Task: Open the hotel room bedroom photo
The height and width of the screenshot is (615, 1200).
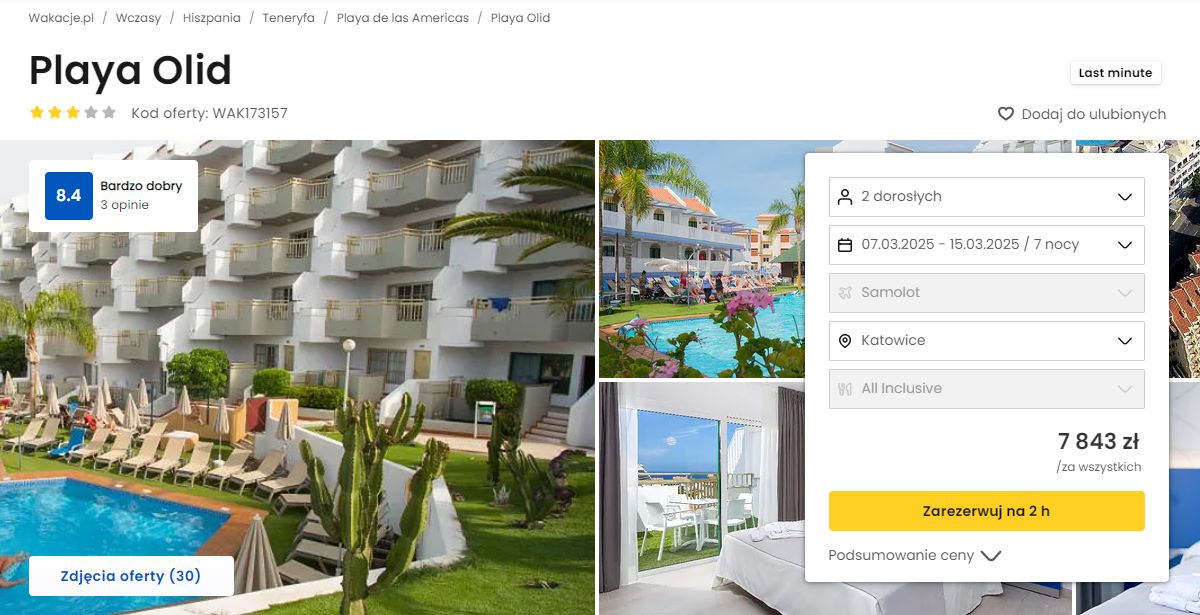Action: 702,498
